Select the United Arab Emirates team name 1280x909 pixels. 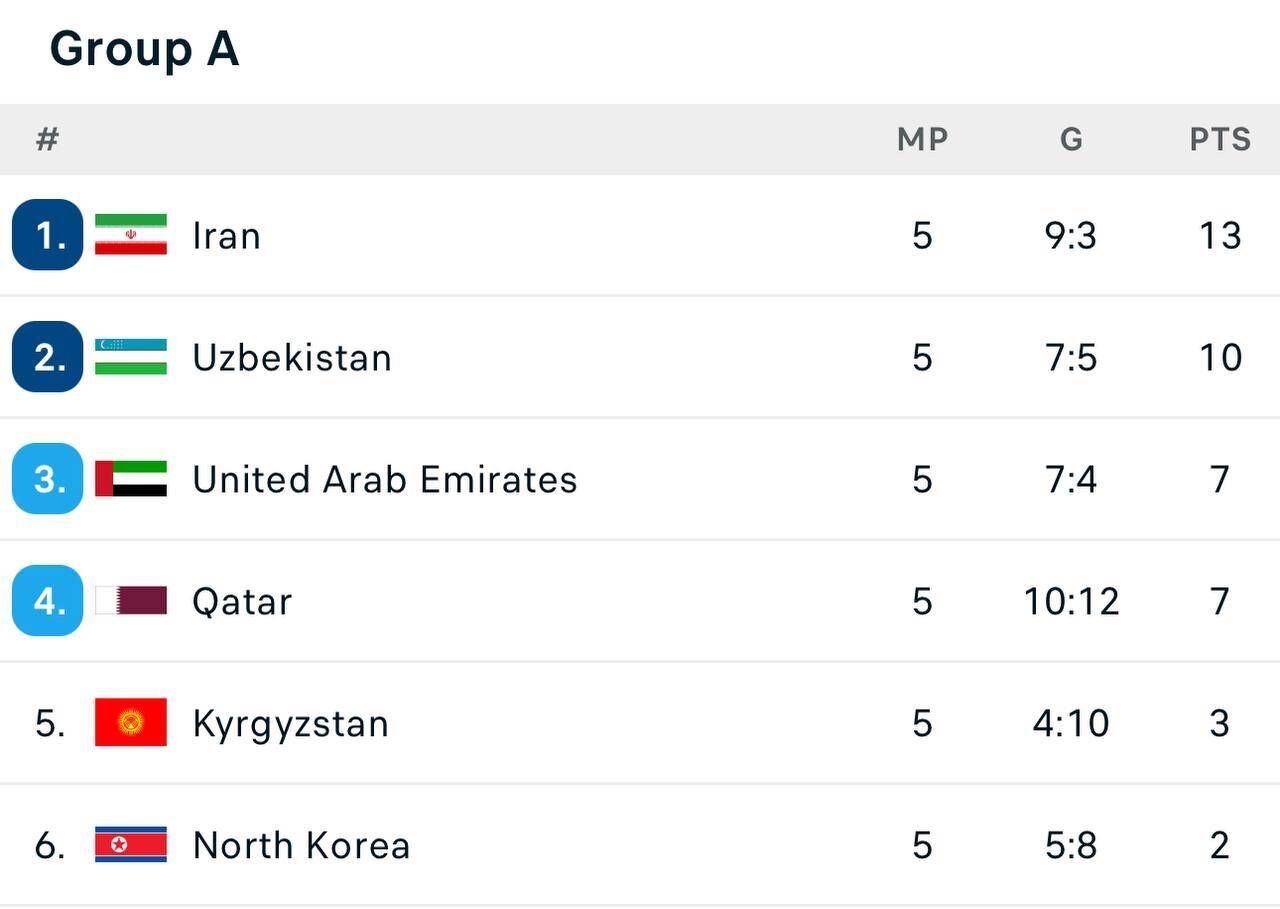[x=385, y=480]
